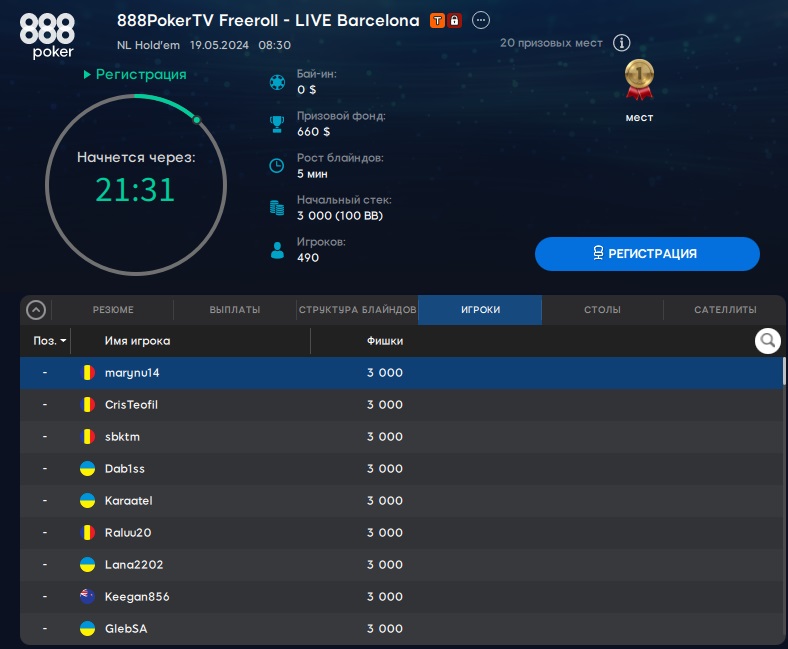This screenshot has width=788, height=649.
Task: Open the Сателлиты tab
Action: click(725, 310)
